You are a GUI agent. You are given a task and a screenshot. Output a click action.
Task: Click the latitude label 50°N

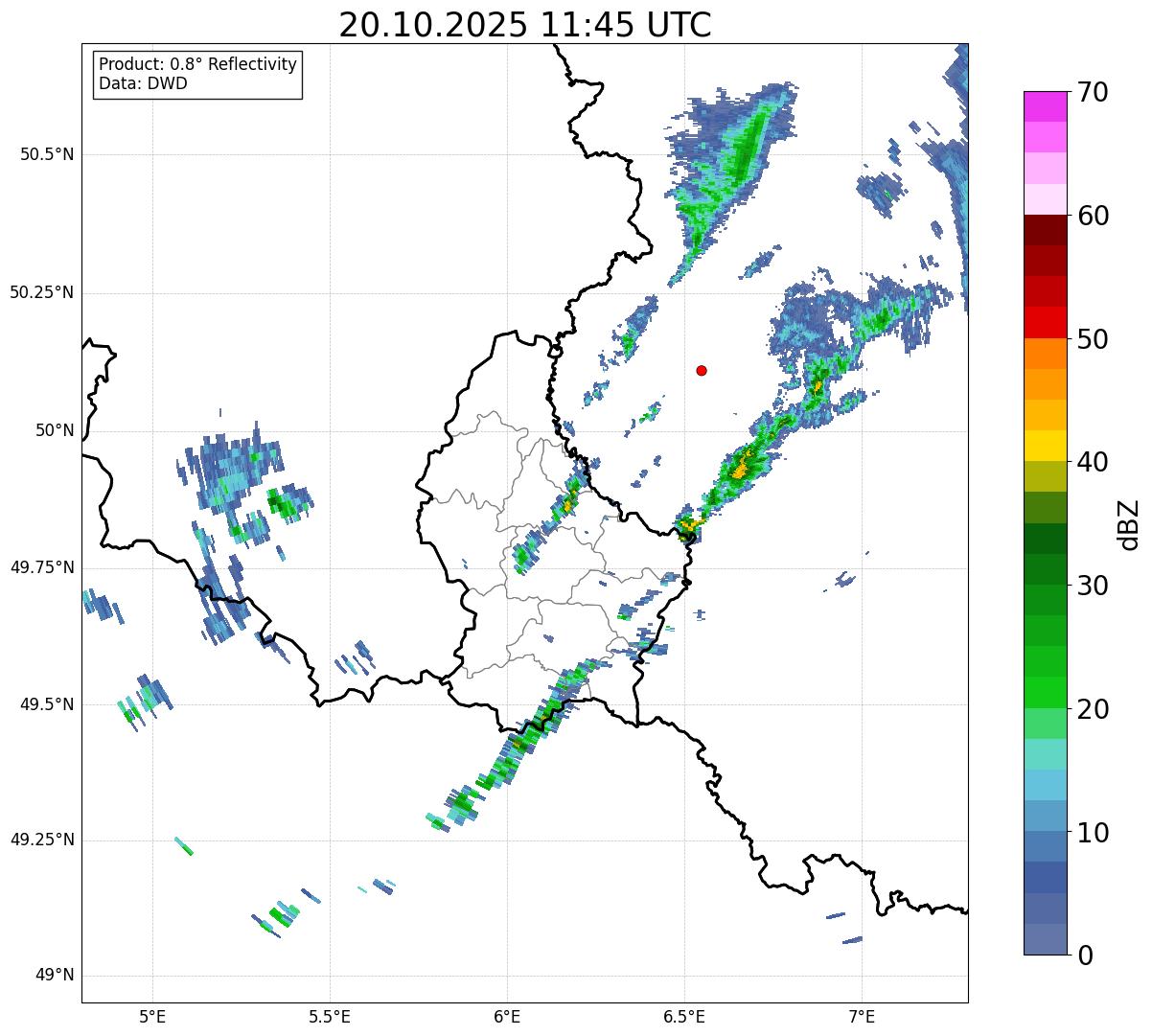(x=53, y=430)
